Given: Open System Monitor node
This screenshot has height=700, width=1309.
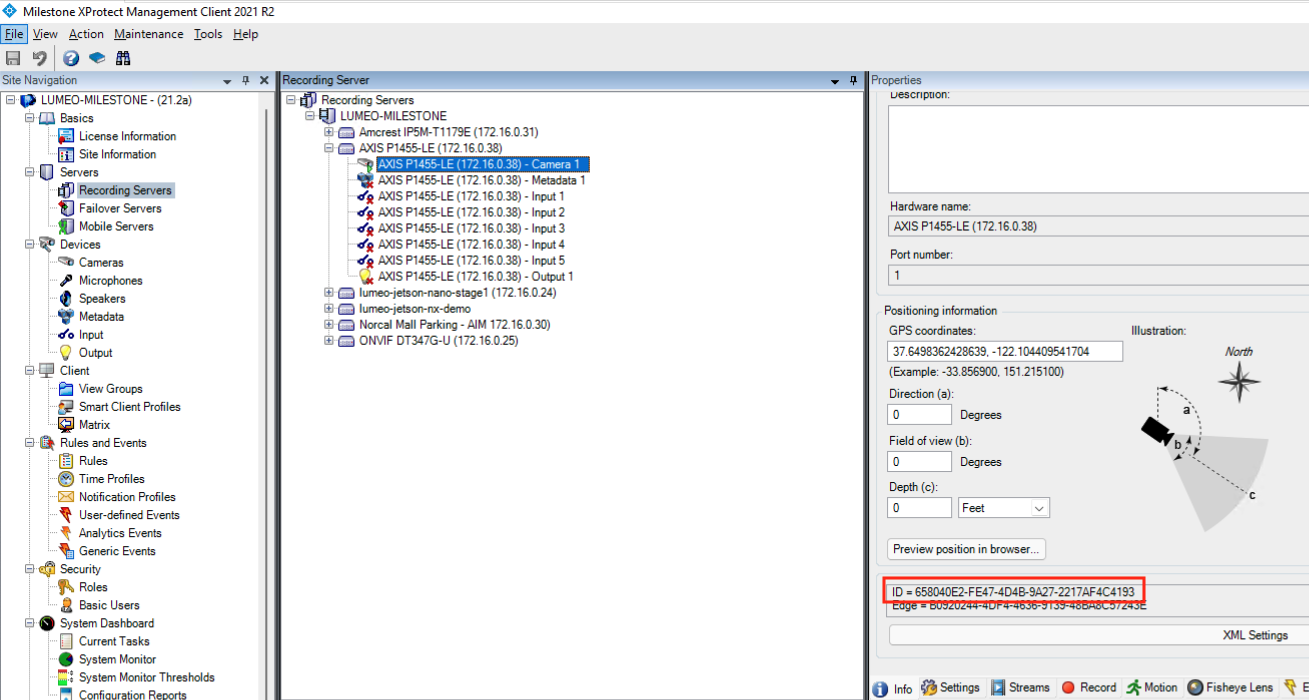Looking at the screenshot, I should (x=117, y=658).
